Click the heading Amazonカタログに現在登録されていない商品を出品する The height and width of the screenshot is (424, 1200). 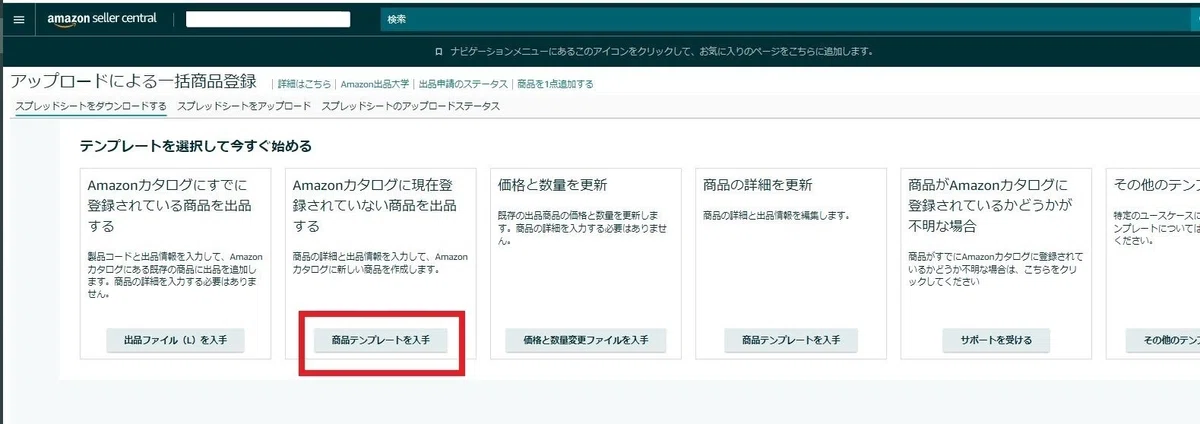tap(375, 206)
